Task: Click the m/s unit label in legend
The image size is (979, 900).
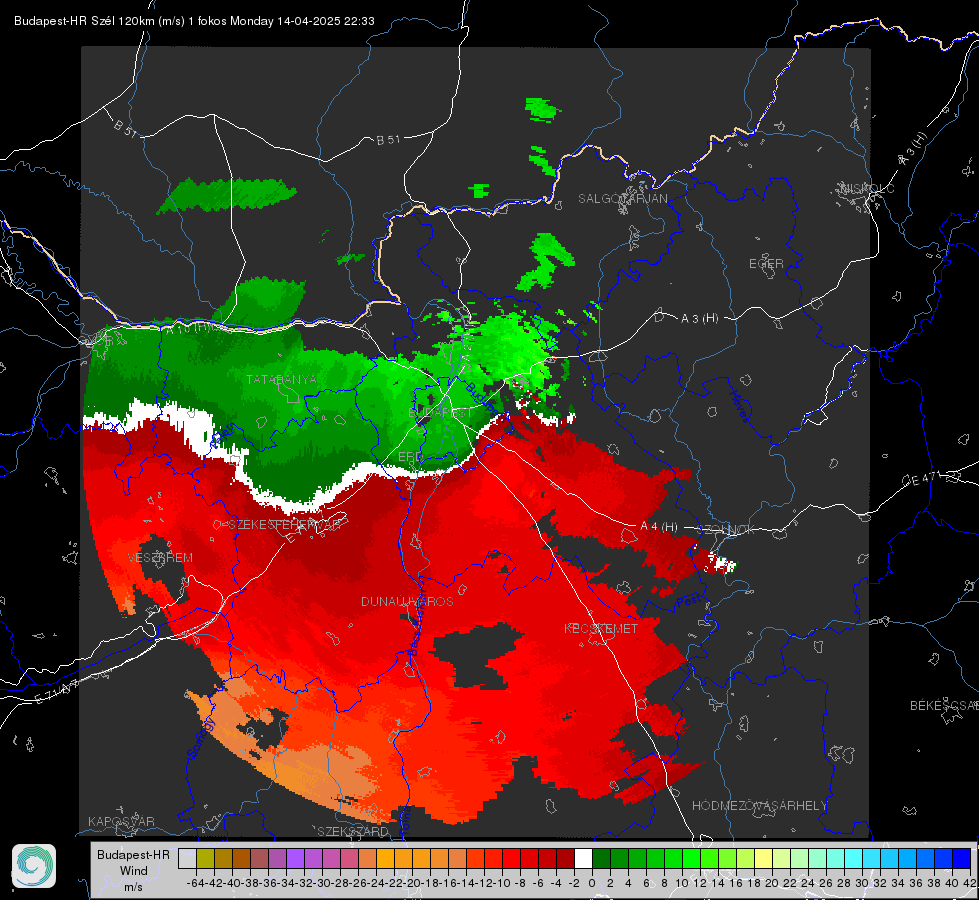Action: point(134,887)
